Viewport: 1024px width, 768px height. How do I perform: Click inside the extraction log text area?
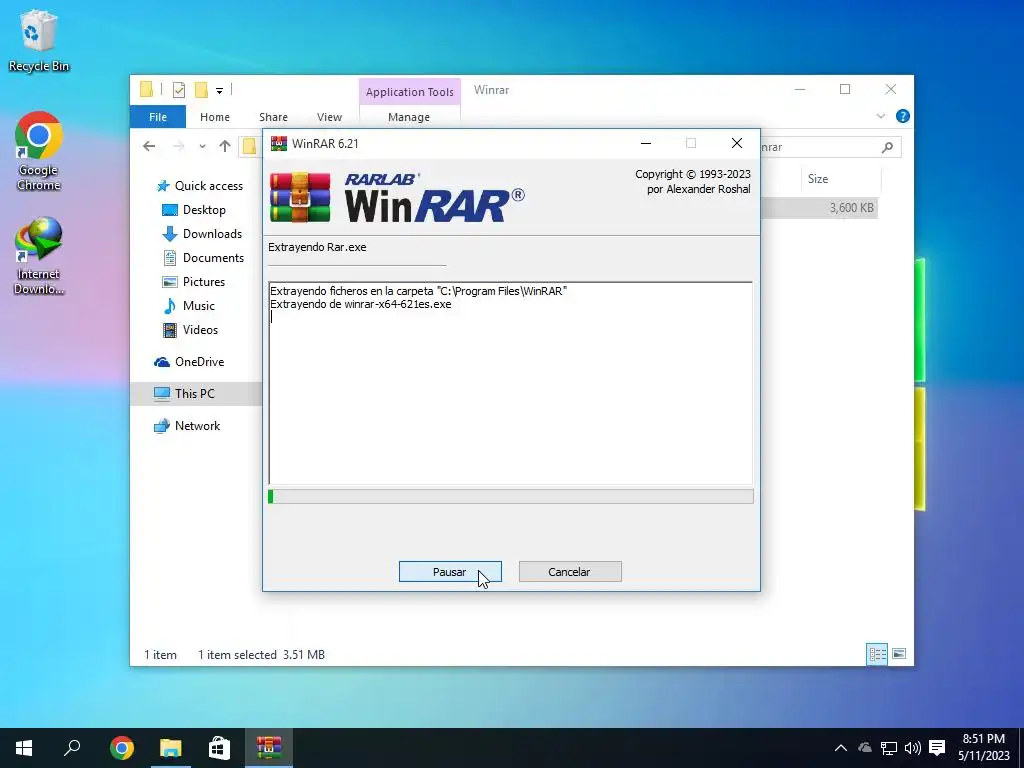511,383
